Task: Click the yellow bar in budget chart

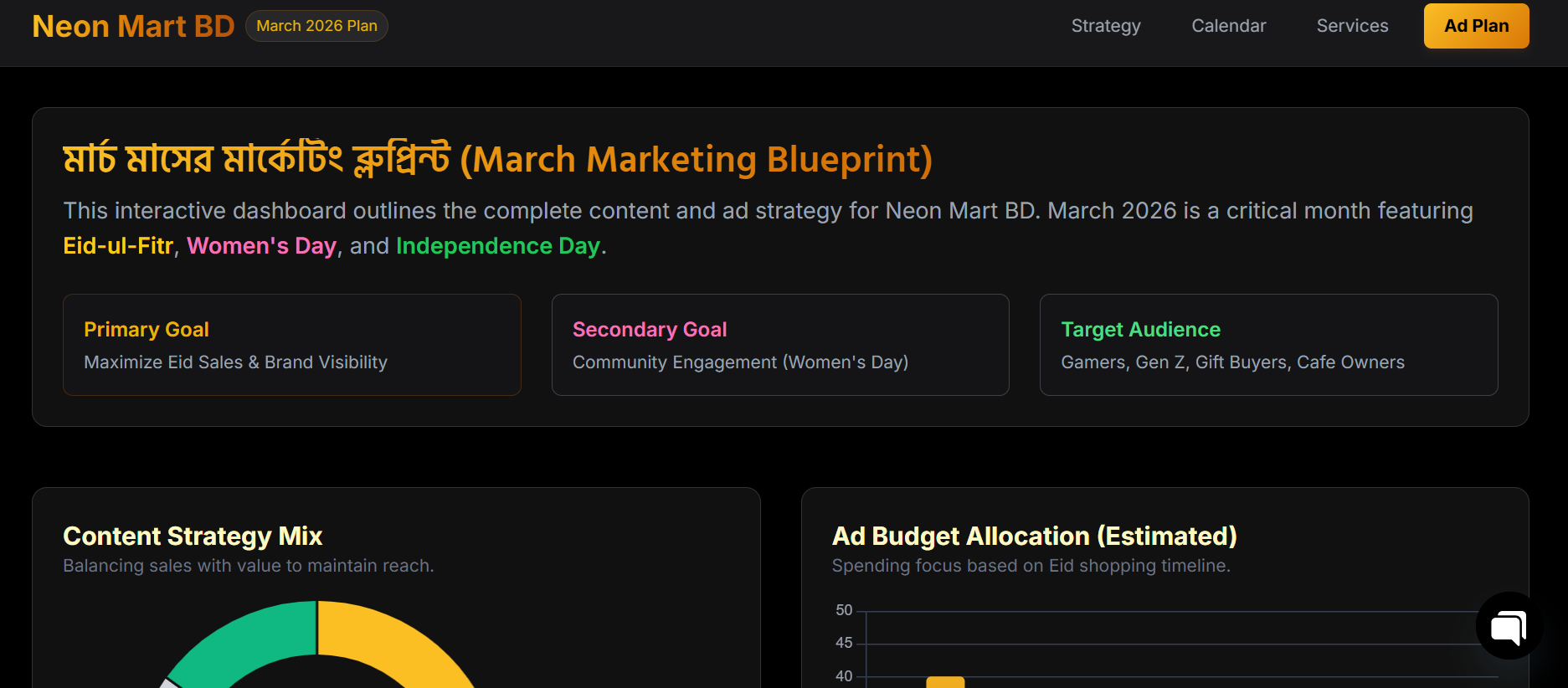Action: (945, 682)
